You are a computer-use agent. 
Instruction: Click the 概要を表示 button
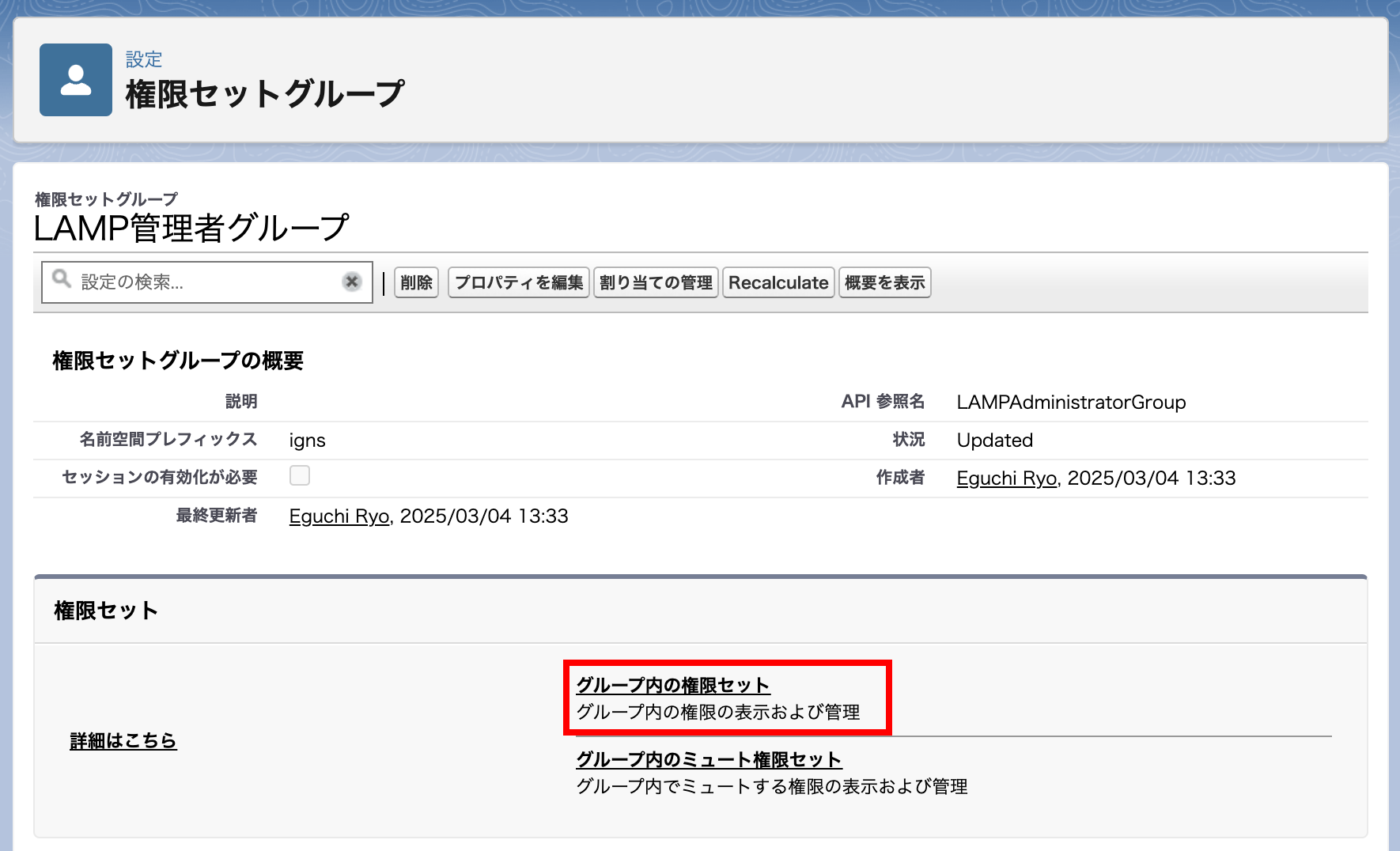pos(884,282)
